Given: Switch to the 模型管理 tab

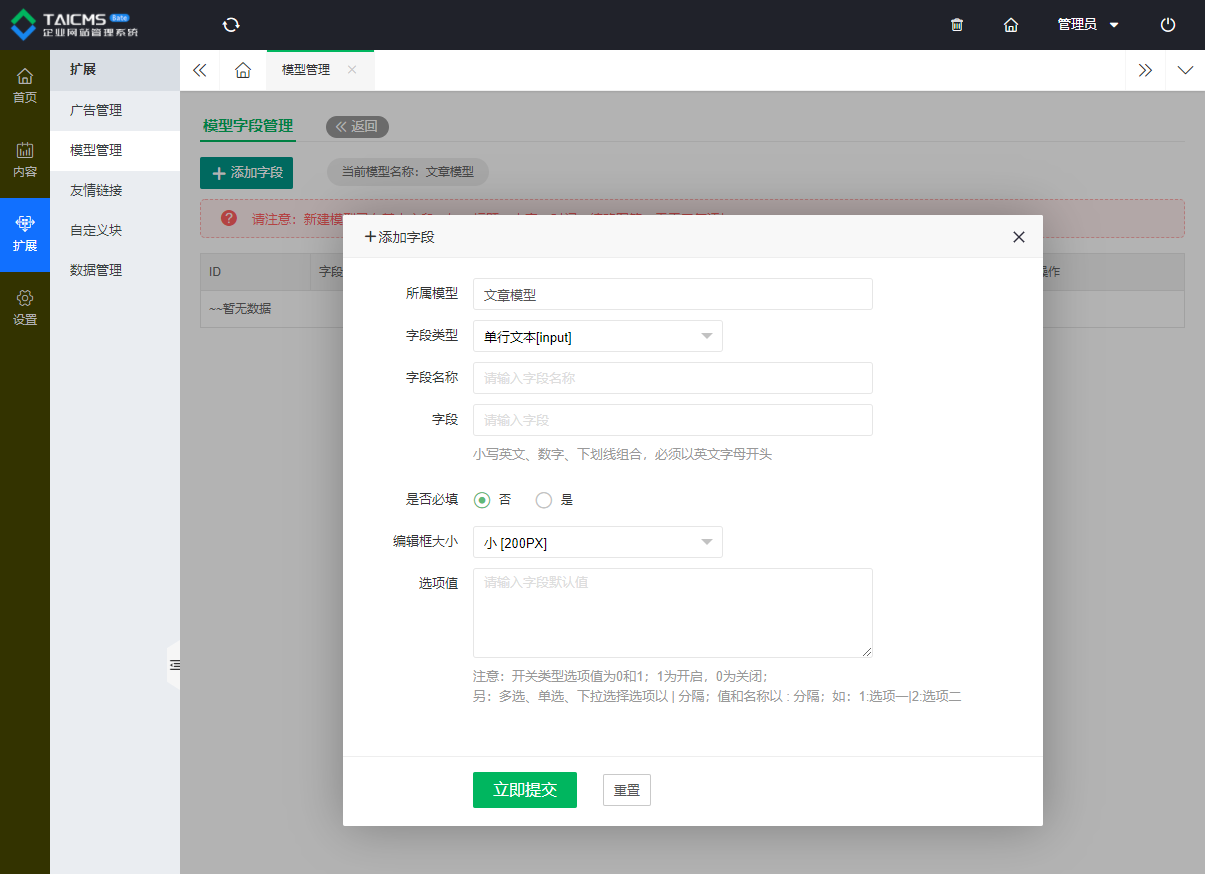Looking at the screenshot, I should point(306,70).
